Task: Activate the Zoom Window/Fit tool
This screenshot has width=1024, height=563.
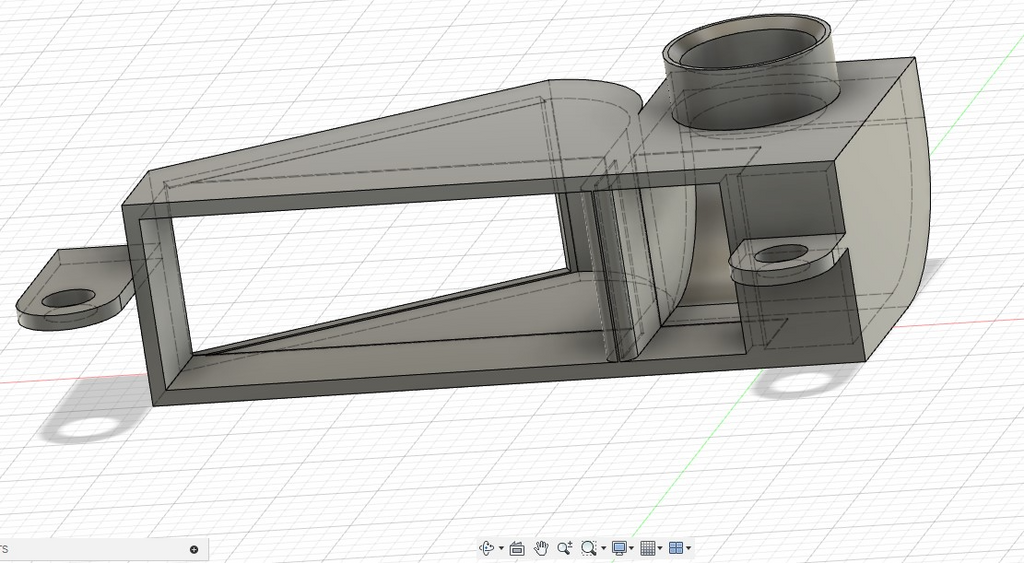Action: pyautogui.click(x=589, y=548)
